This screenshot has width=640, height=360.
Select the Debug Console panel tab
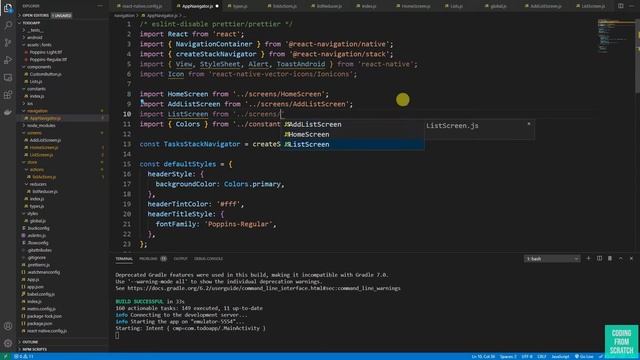(208, 259)
